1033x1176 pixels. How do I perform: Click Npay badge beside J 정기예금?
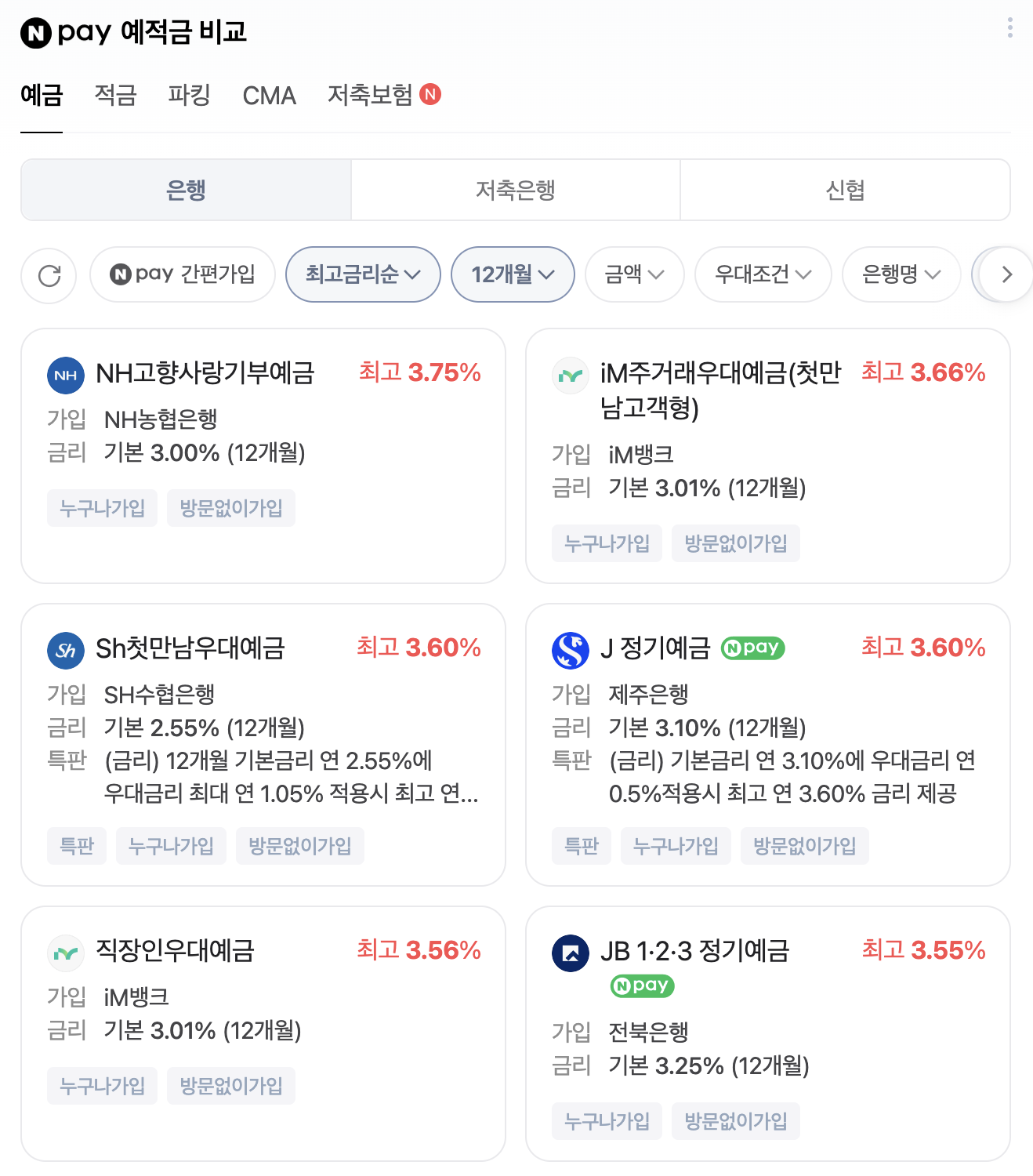point(752,648)
